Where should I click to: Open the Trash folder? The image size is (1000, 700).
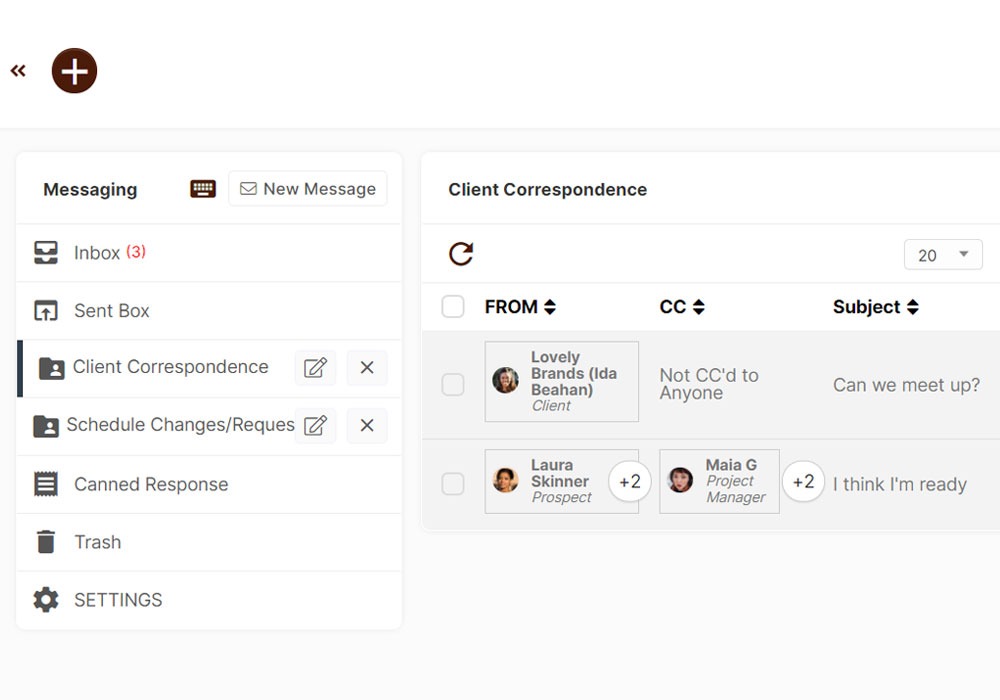tap(98, 542)
